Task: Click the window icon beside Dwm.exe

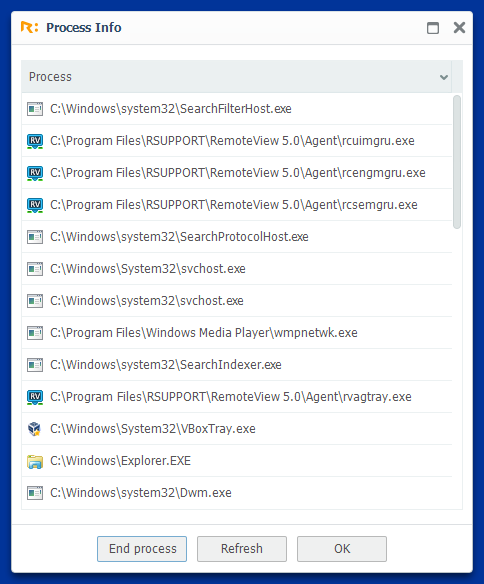Action: (x=35, y=493)
